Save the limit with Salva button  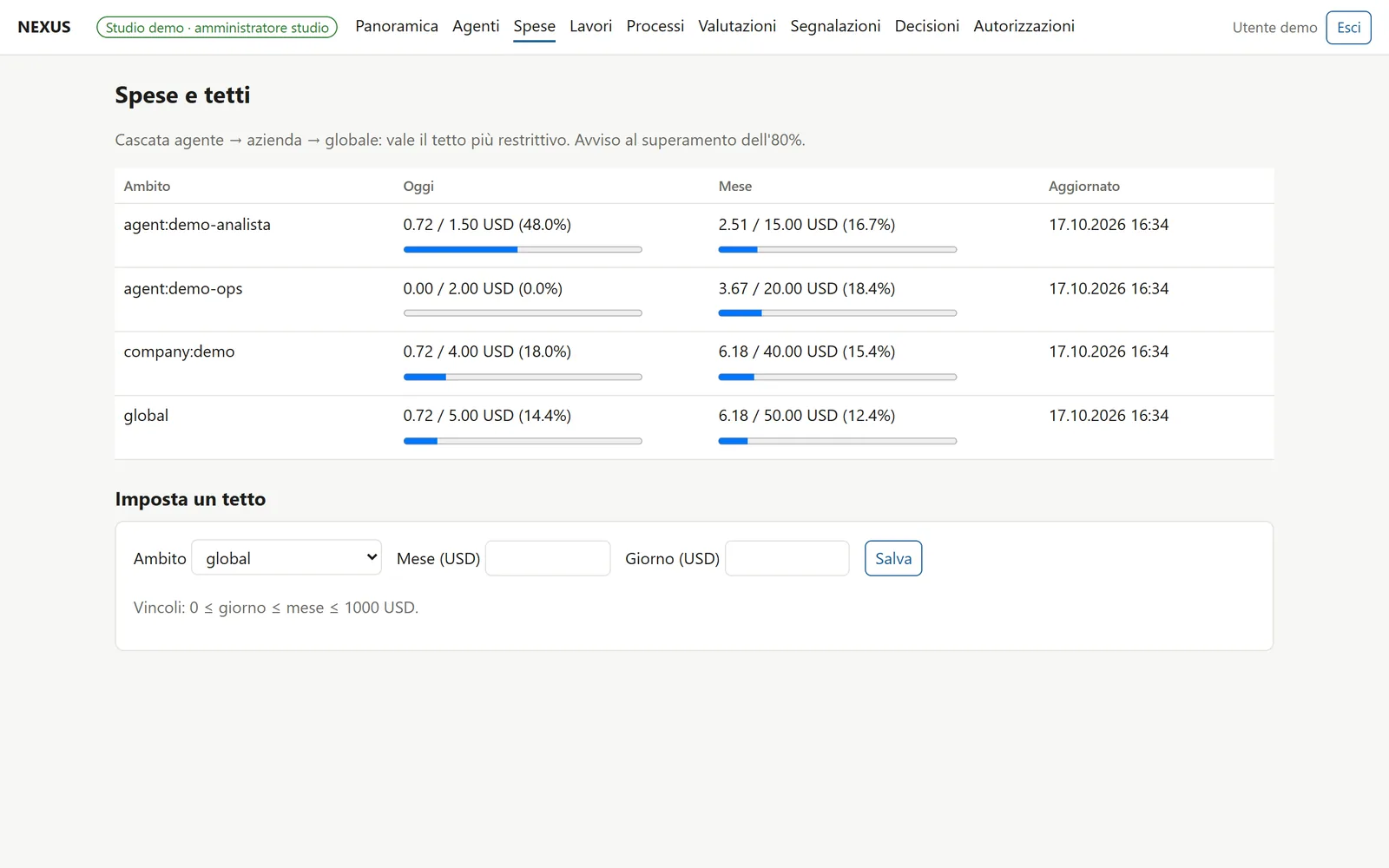893,558
